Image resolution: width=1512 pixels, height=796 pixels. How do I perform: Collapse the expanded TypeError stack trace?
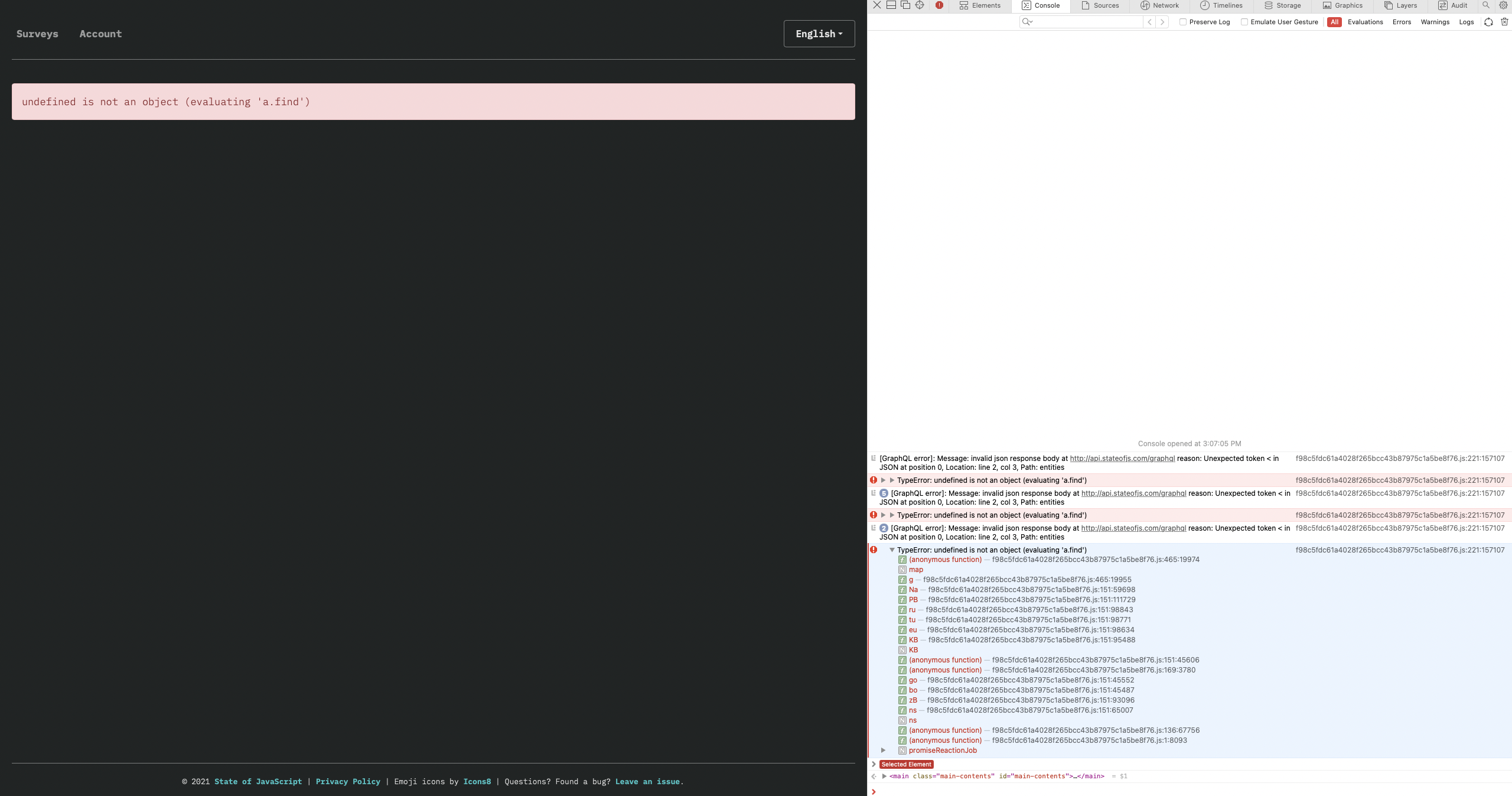(x=892, y=550)
